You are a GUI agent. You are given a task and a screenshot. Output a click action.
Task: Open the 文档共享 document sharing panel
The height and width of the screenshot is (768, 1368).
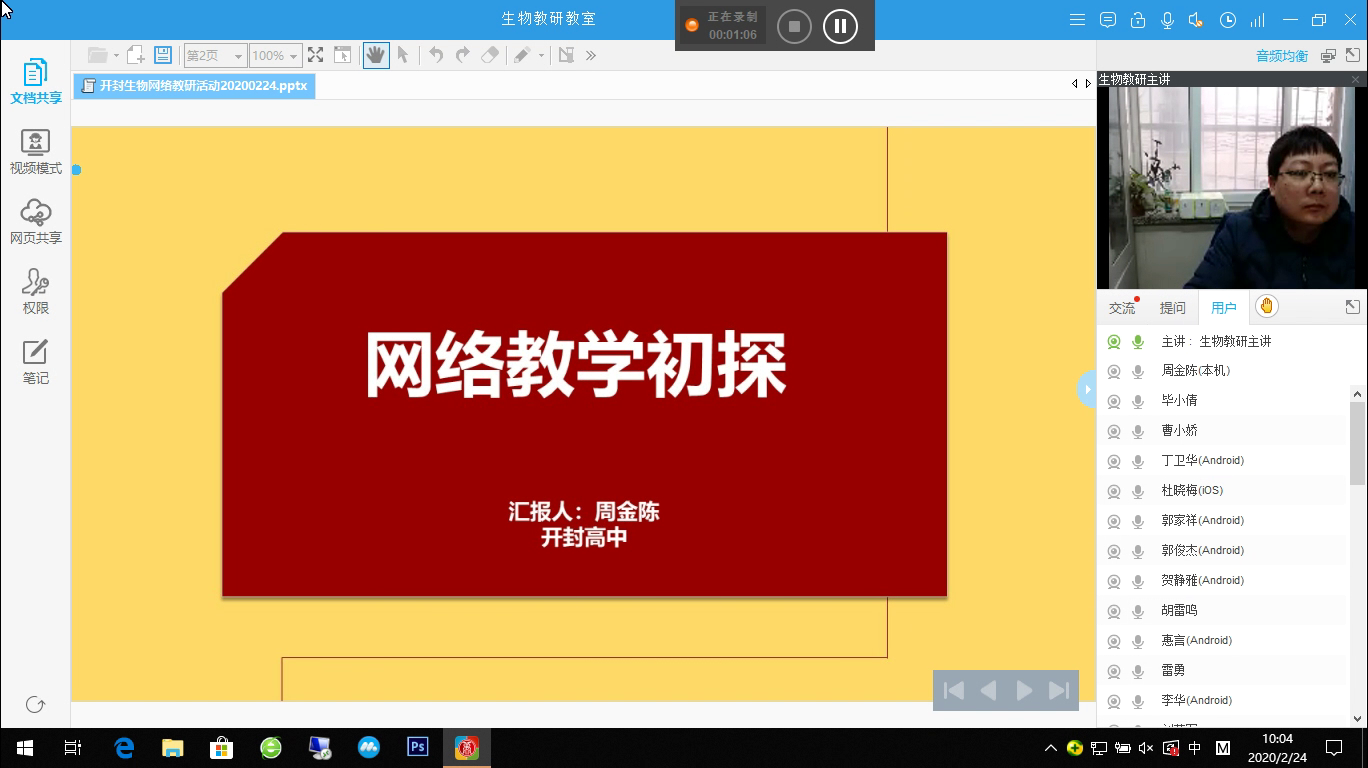pos(35,81)
